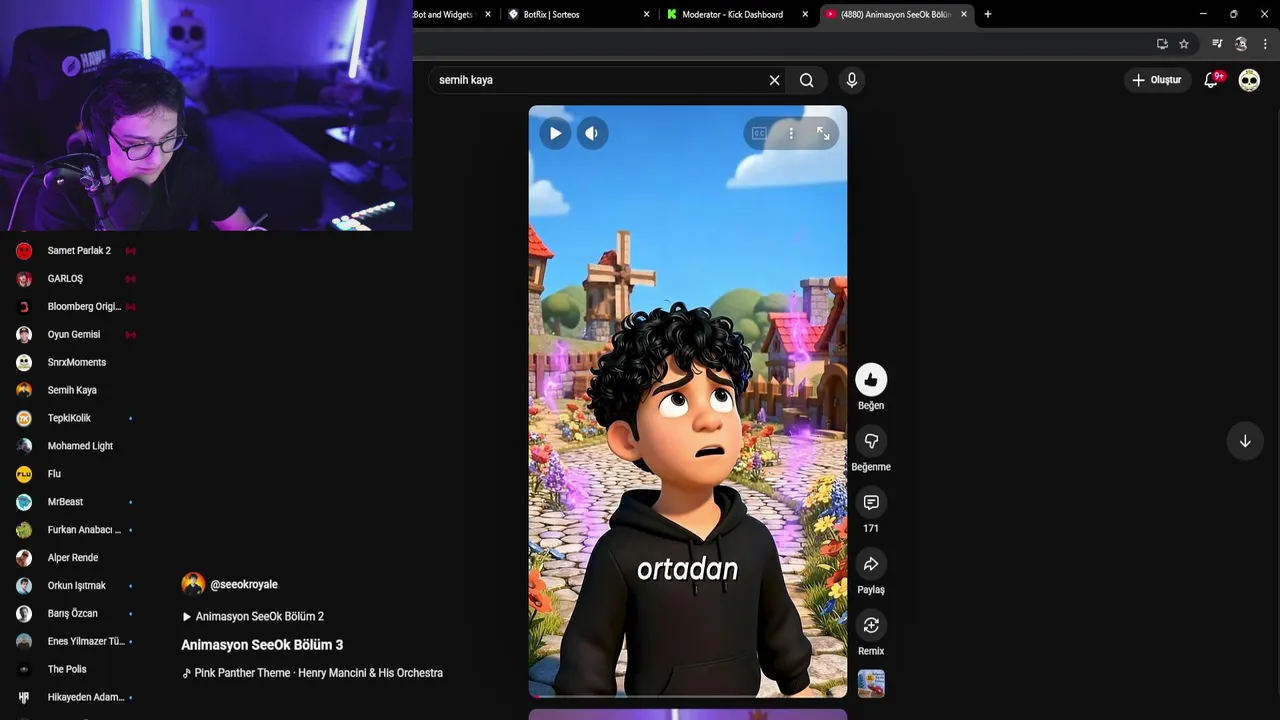Viewport: 1280px width, 720px height.
Task: Click the seeokroyale channel avatar
Action: 193,584
